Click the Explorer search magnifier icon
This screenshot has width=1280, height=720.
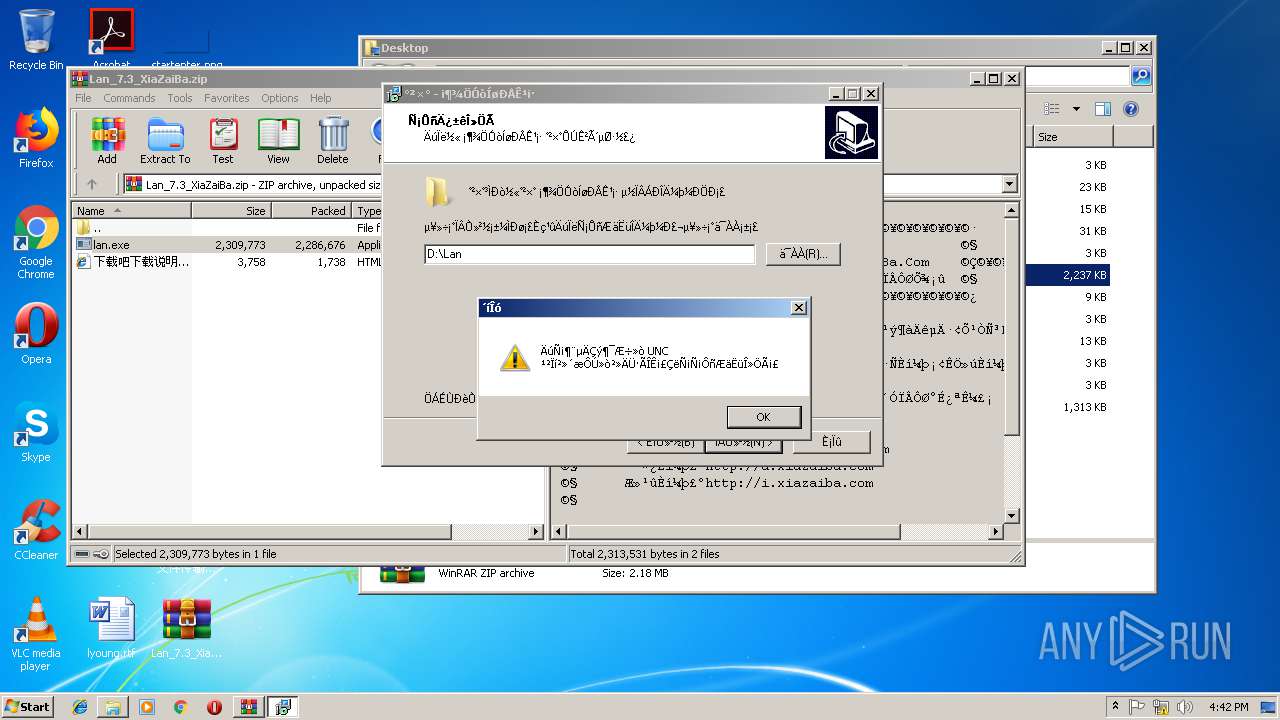(1140, 77)
